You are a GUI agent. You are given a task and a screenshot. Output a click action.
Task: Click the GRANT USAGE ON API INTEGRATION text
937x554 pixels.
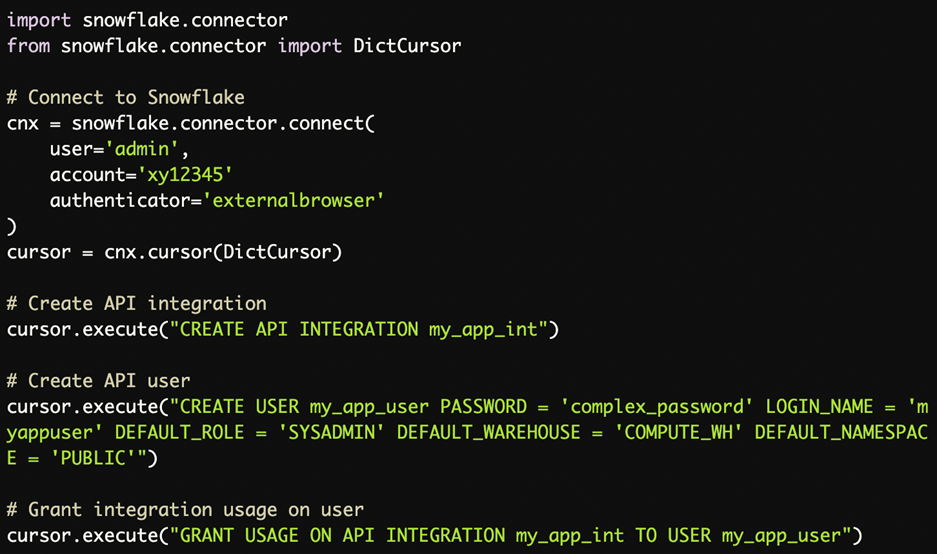[x=342, y=535]
